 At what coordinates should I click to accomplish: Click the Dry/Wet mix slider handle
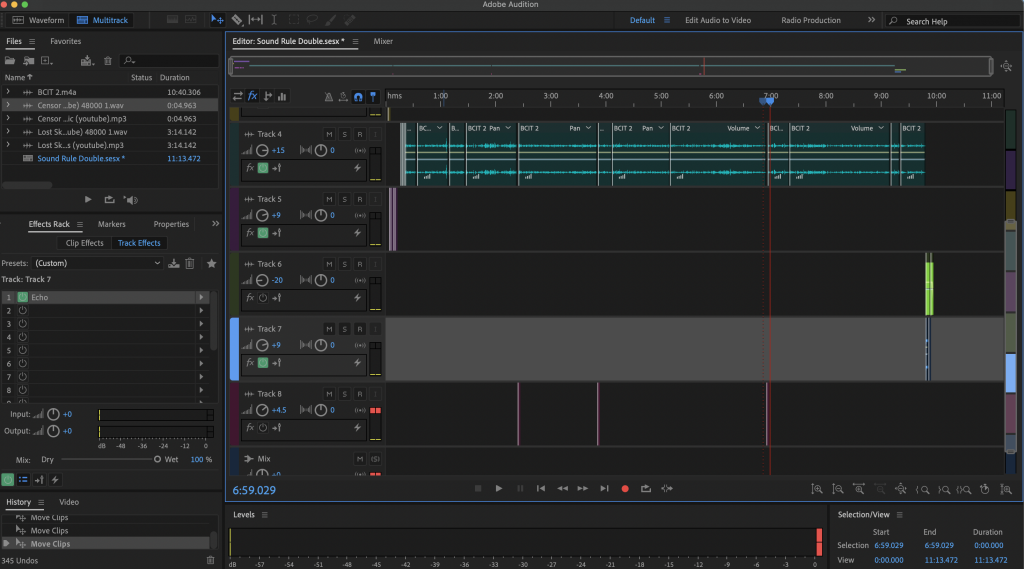157,459
